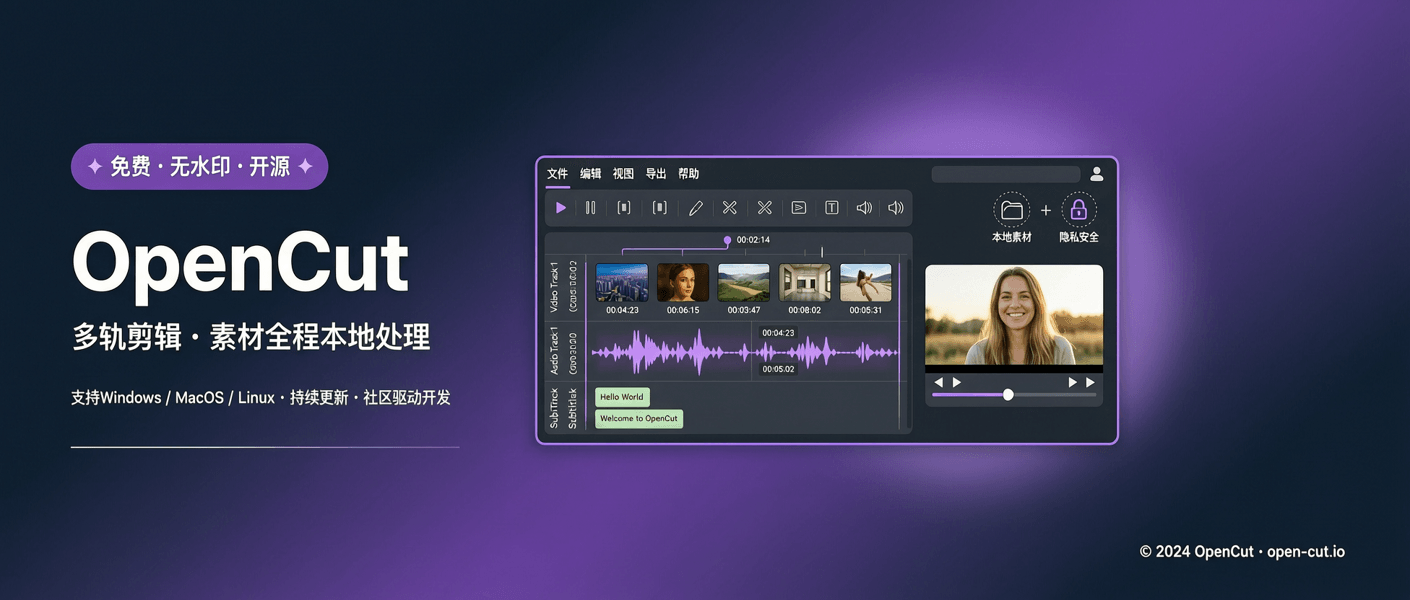Click the open-cut.io footer text
Screen dimensions: 1410x600
tap(1306, 552)
